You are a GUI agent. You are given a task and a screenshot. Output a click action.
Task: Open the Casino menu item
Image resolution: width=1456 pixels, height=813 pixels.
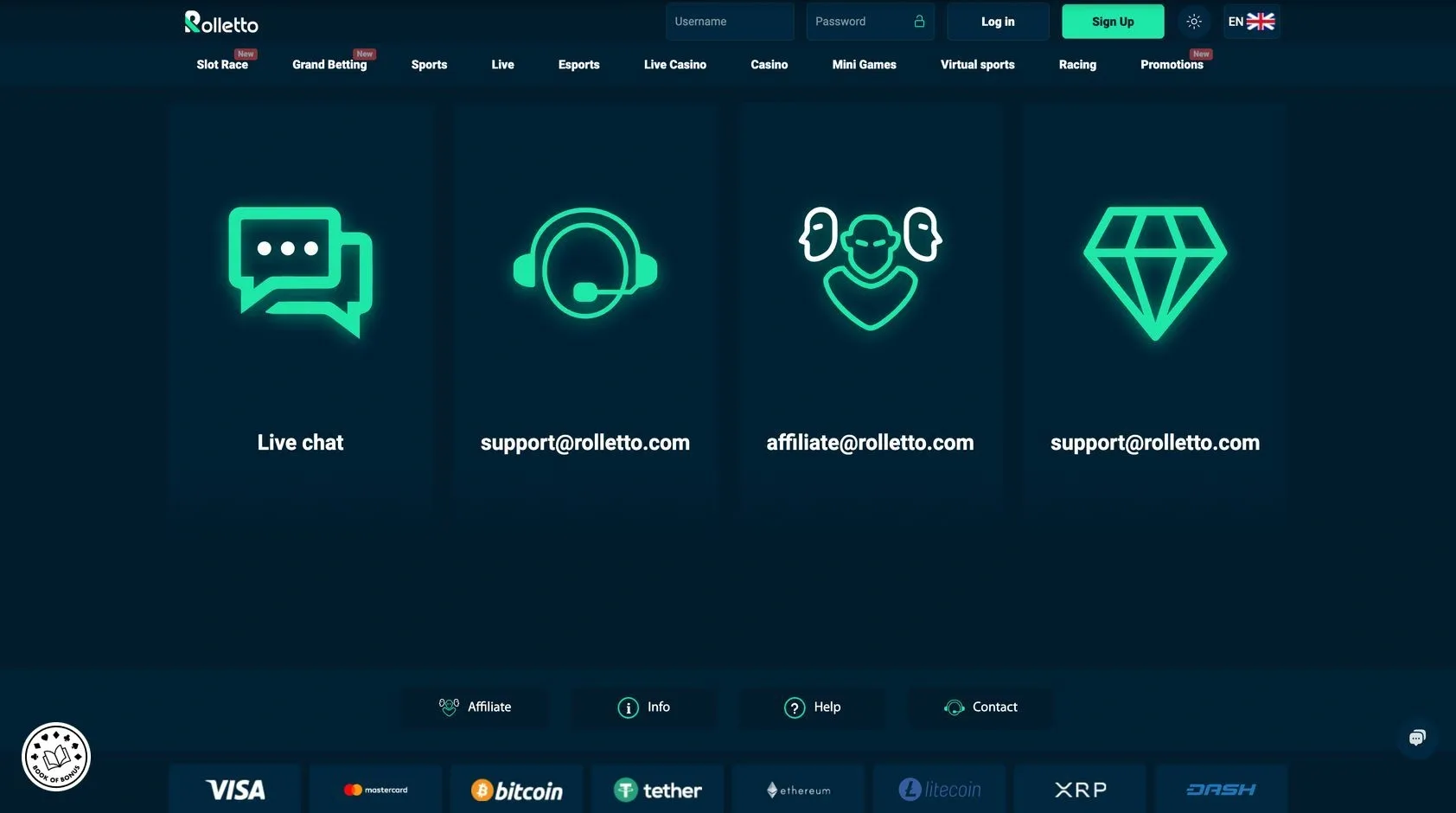coord(769,64)
